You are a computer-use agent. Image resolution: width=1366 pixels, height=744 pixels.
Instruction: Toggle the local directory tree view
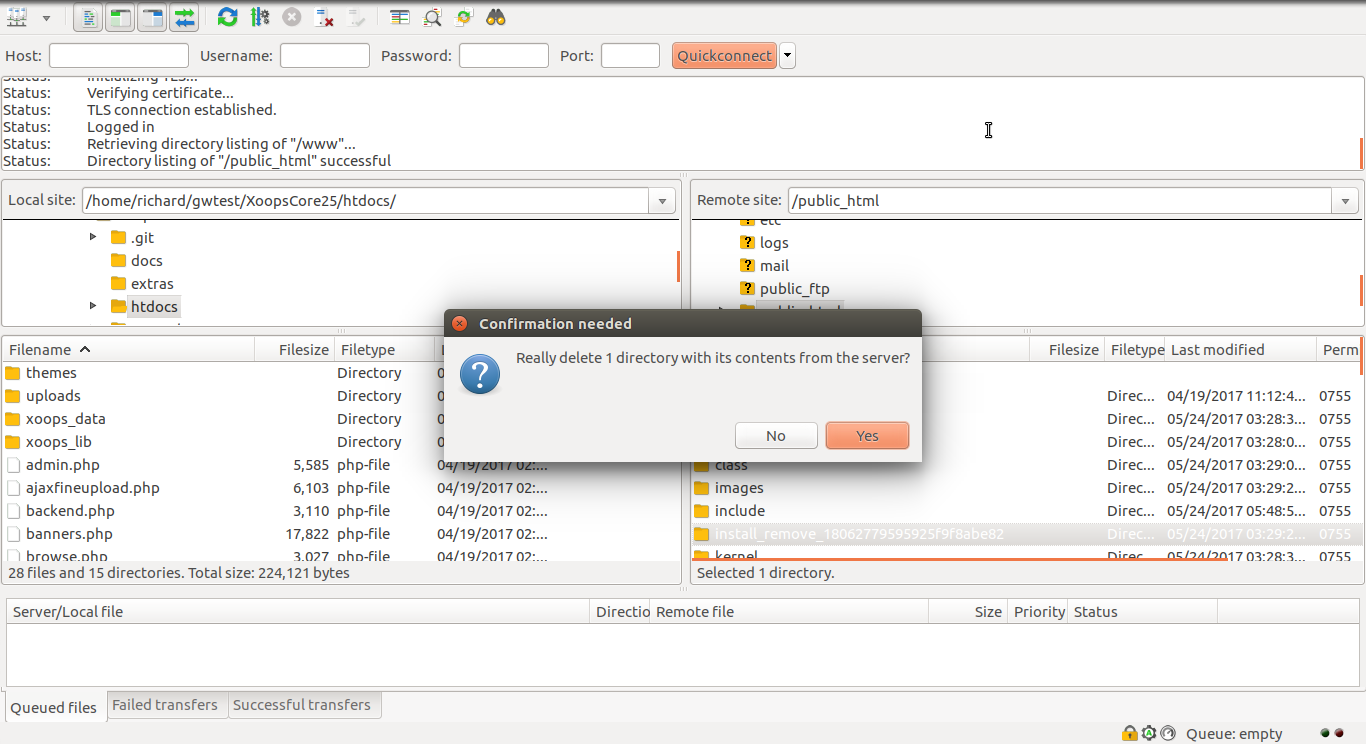(120, 17)
